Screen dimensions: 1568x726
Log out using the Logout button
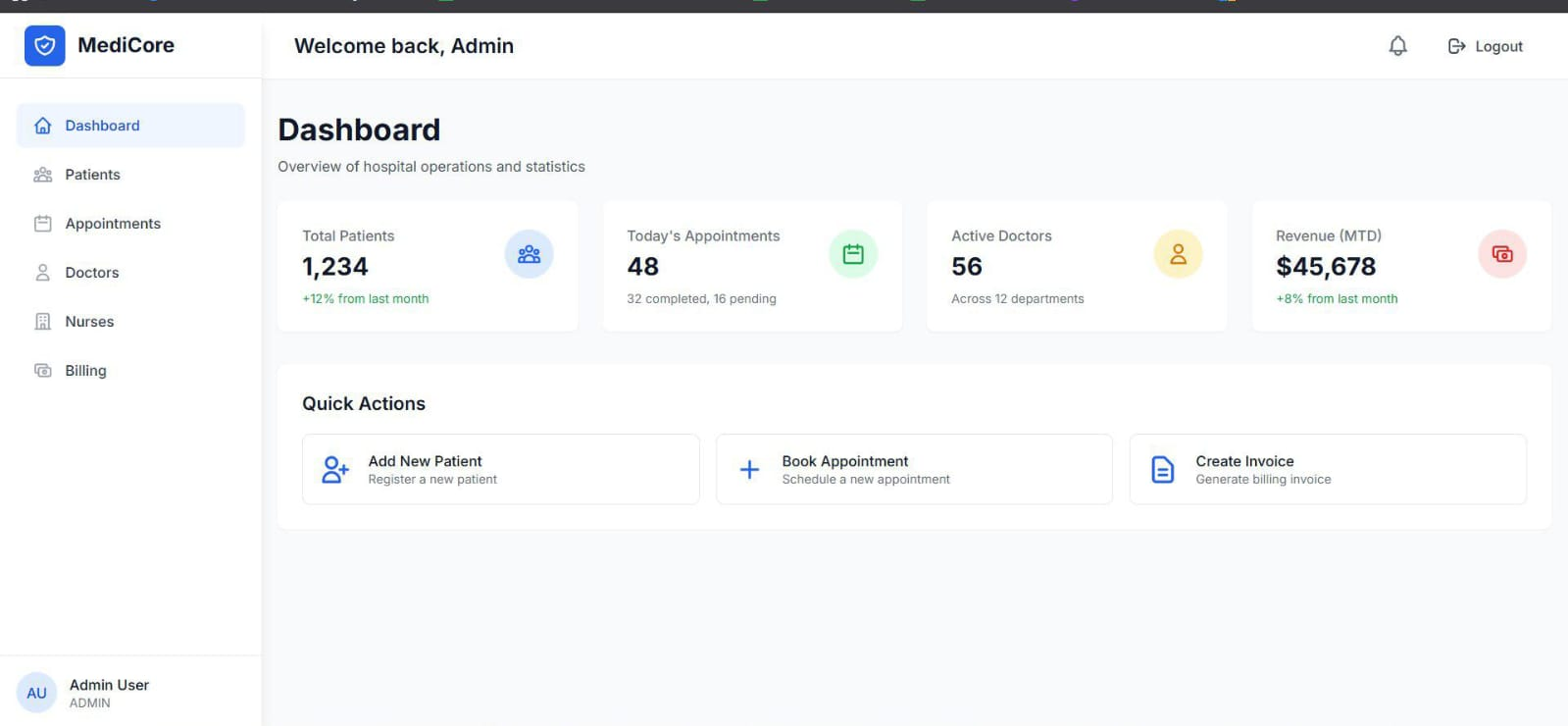1486,46
